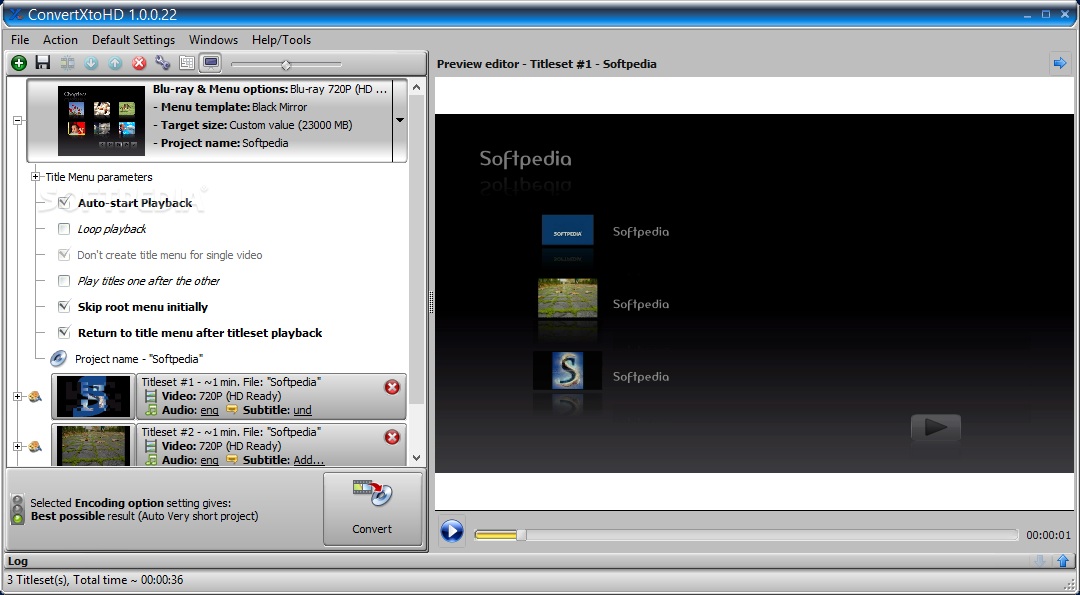Click the play arrow button in menu preview
Image resolution: width=1080 pixels, height=595 pixels.
pyautogui.click(x=935, y=427)
